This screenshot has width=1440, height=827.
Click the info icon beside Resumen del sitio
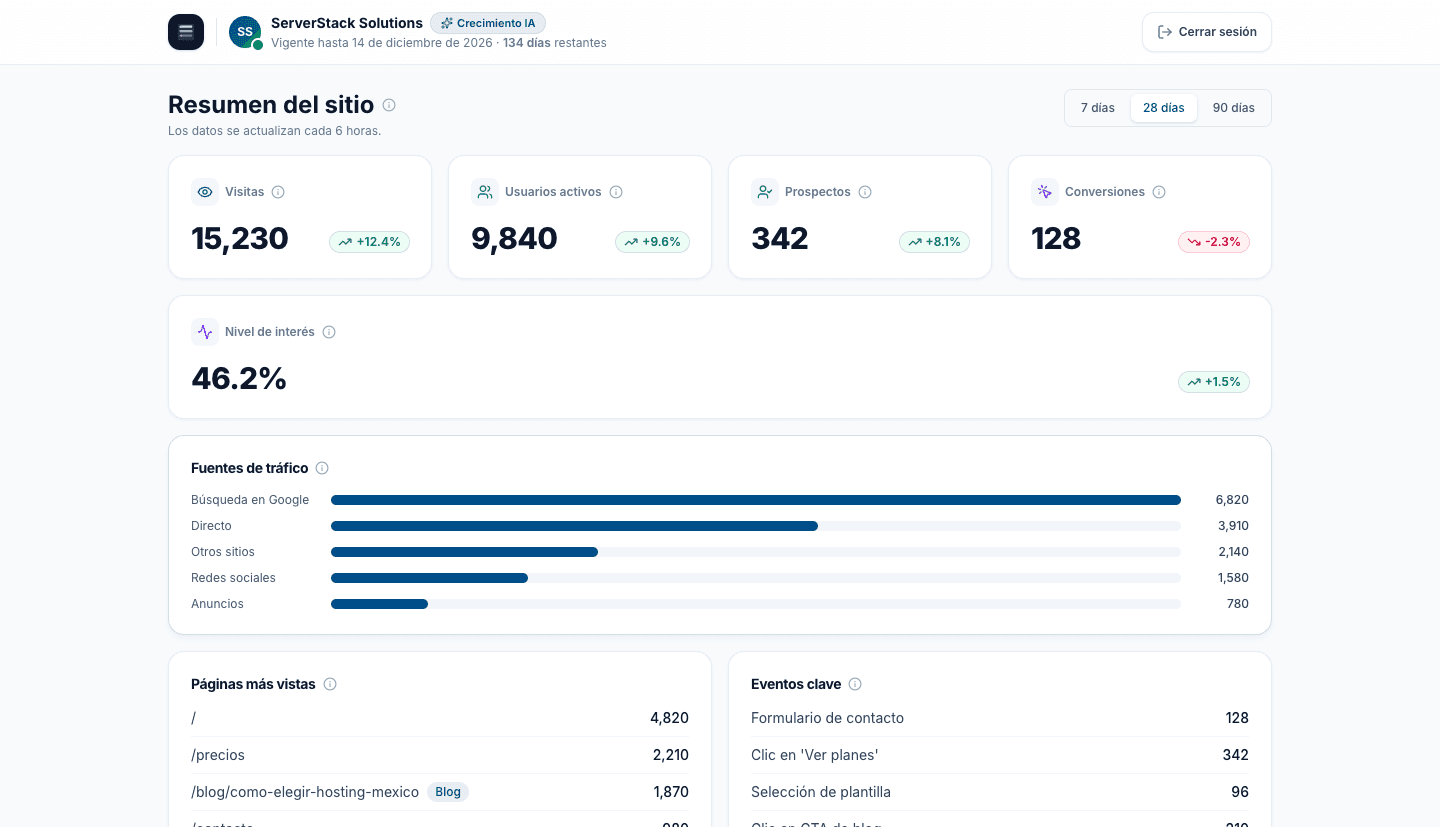pos(389,105)
